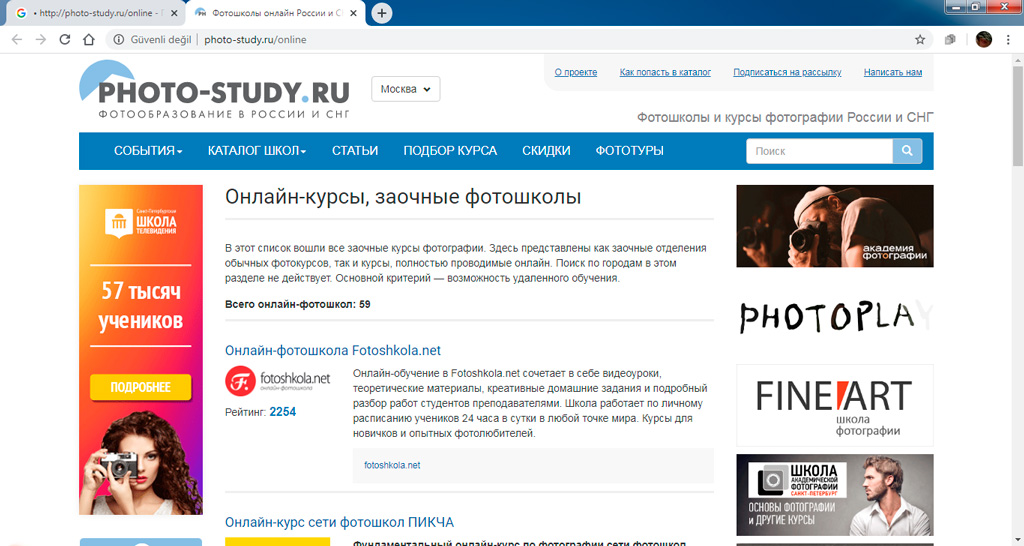Expand the СОБЫТИЯ menu
1024x546 pixels.
[148, 151]
